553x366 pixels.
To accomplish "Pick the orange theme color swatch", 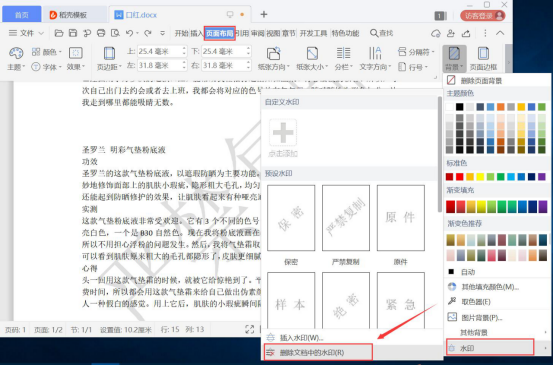I will click(x=500, y=106).
